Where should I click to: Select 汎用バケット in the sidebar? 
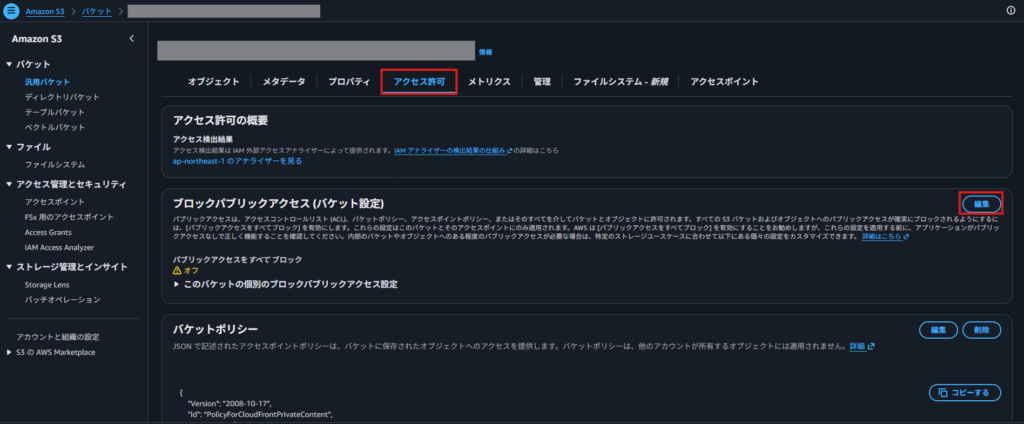tap(47, 82)
